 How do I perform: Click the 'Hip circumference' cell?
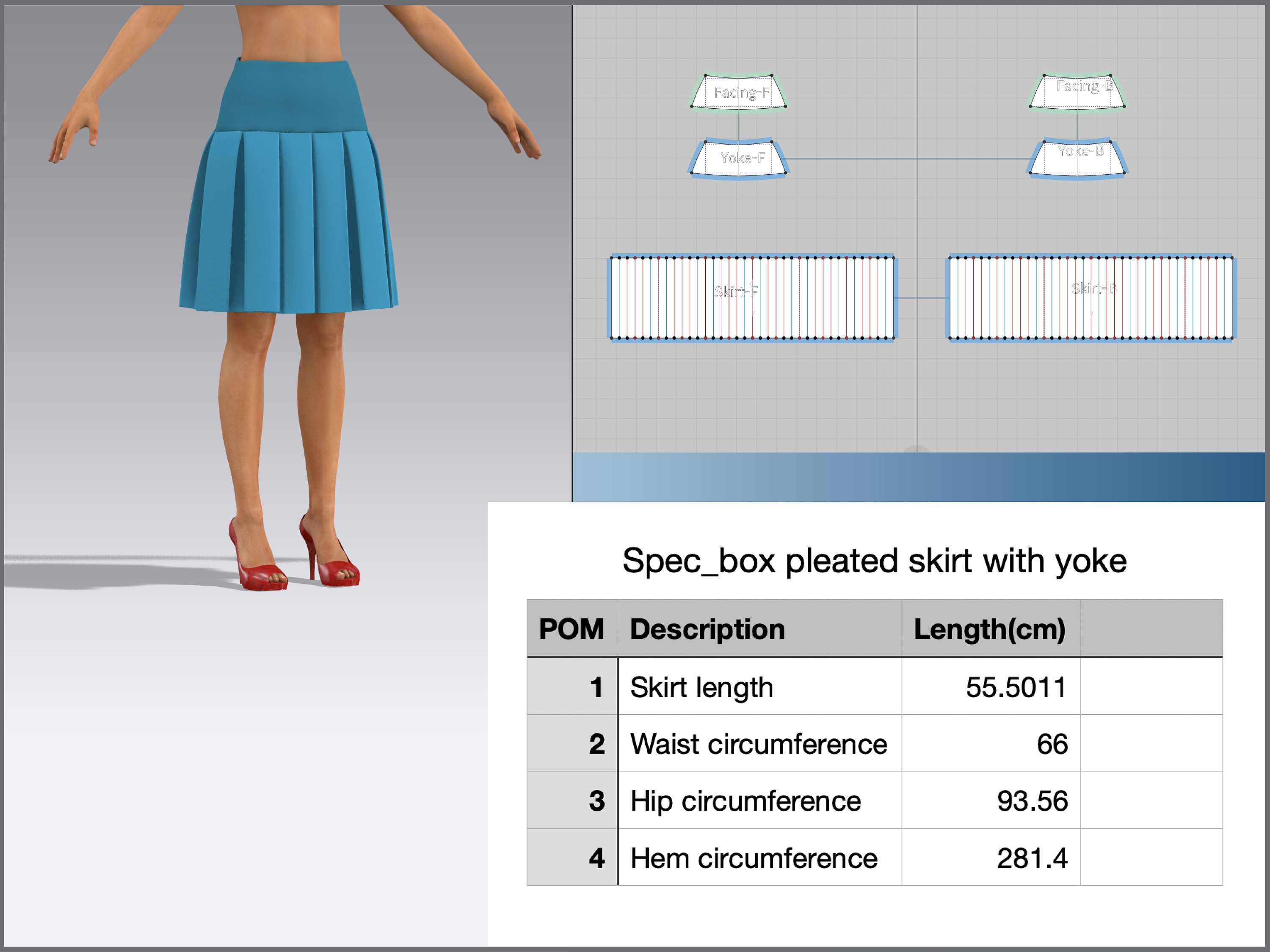(759, 800)
